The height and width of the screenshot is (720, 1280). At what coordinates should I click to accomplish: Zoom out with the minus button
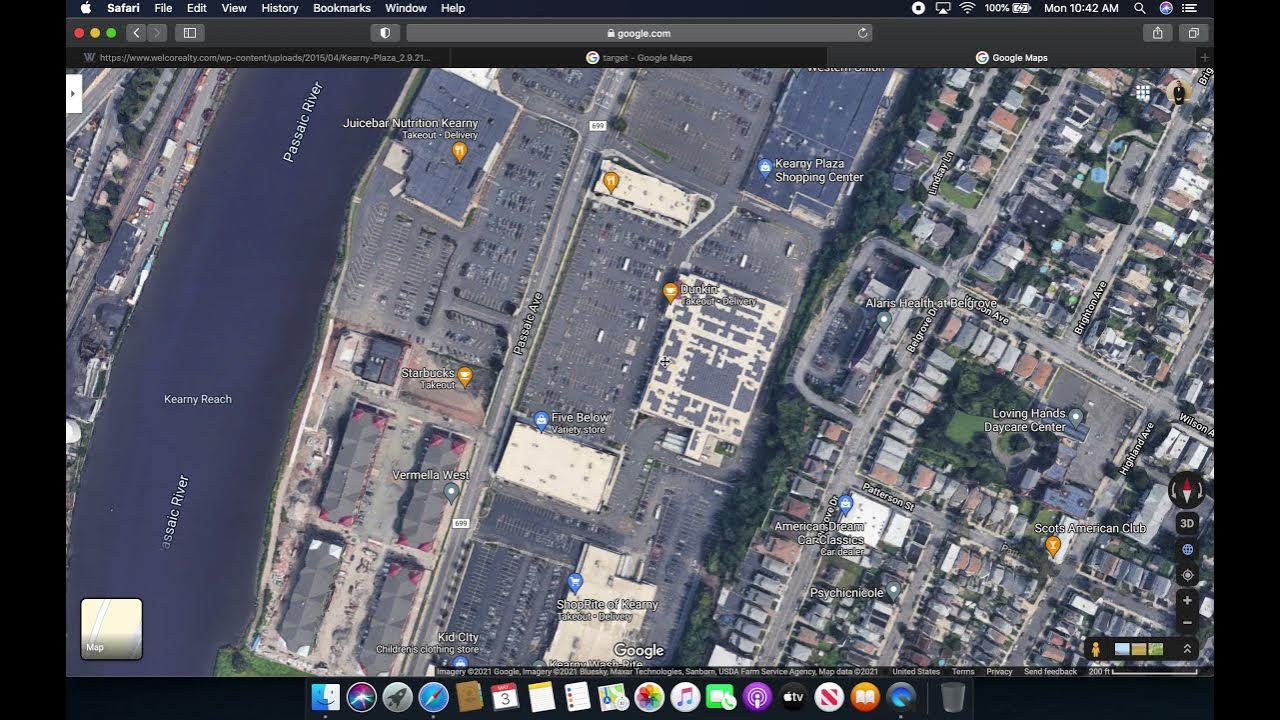[1187, 622]
